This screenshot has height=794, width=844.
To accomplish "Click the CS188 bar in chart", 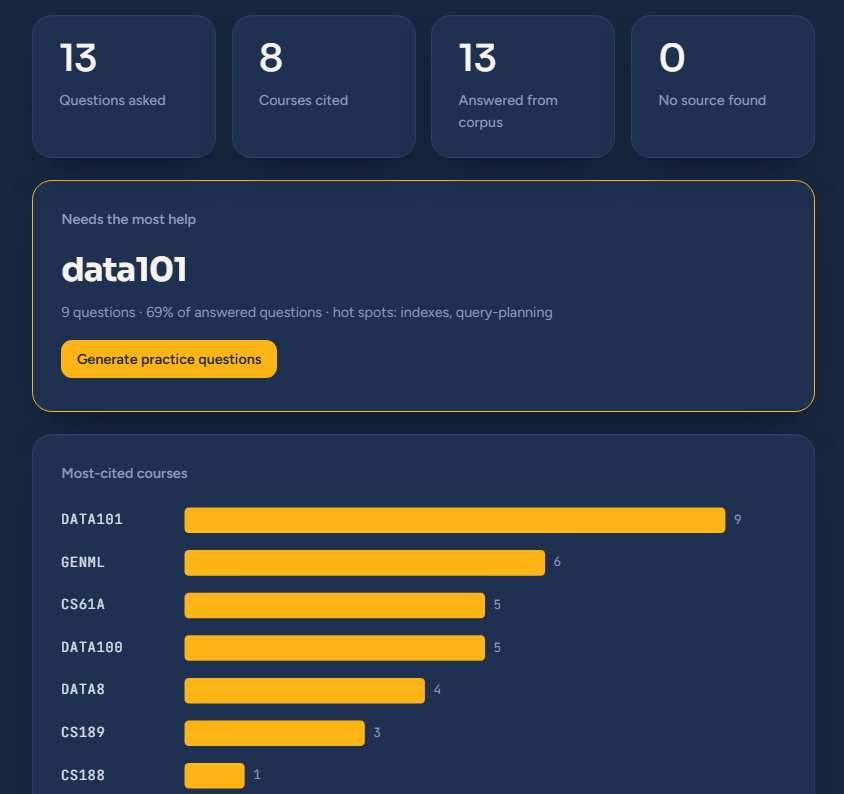I will click(x=215, y=776).
